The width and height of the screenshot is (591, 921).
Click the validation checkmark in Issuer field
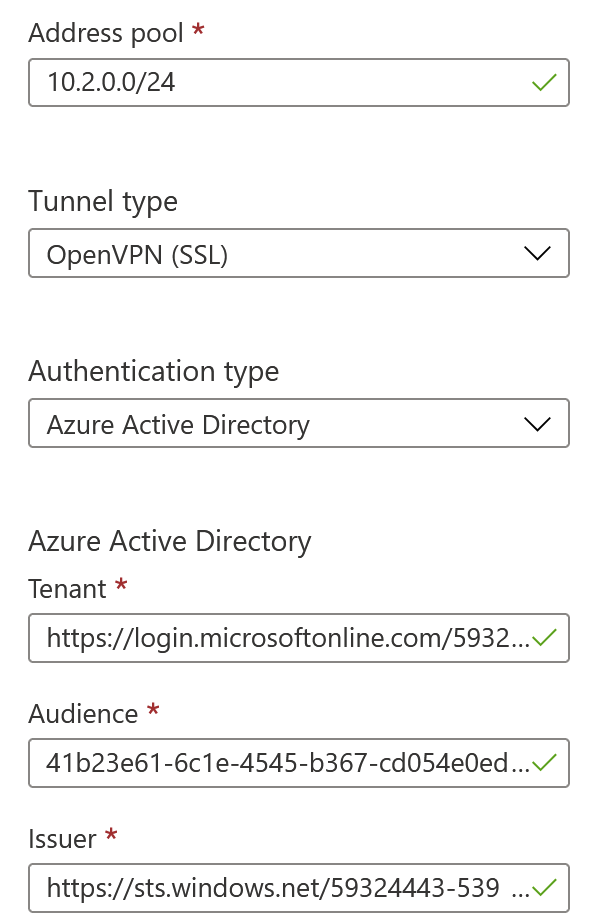[544, 888]
